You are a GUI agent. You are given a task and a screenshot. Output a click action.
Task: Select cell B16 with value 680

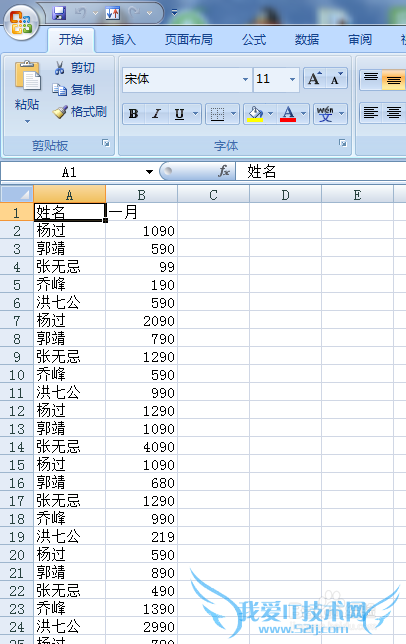tap(141, 483)
